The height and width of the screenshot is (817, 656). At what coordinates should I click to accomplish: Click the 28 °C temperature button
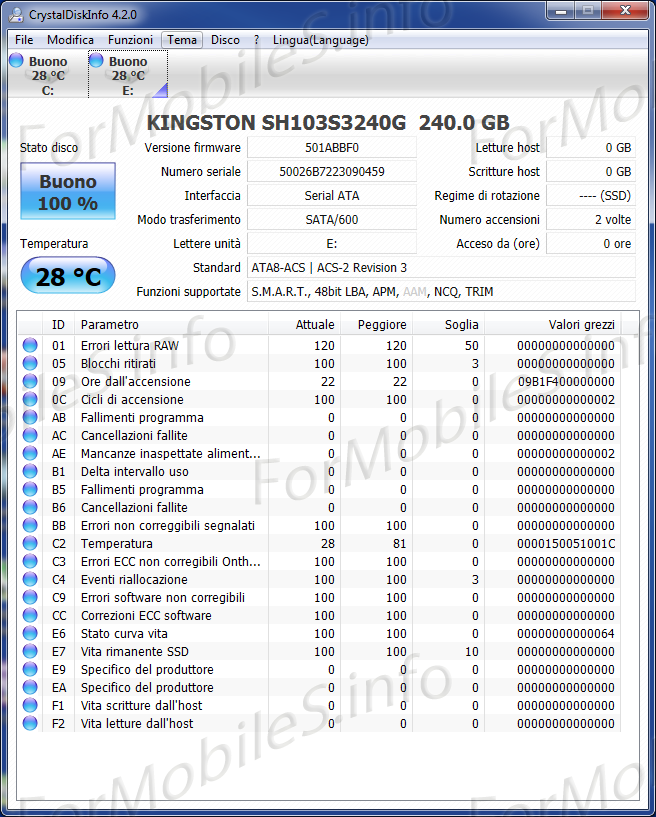[x=68, y=277]
